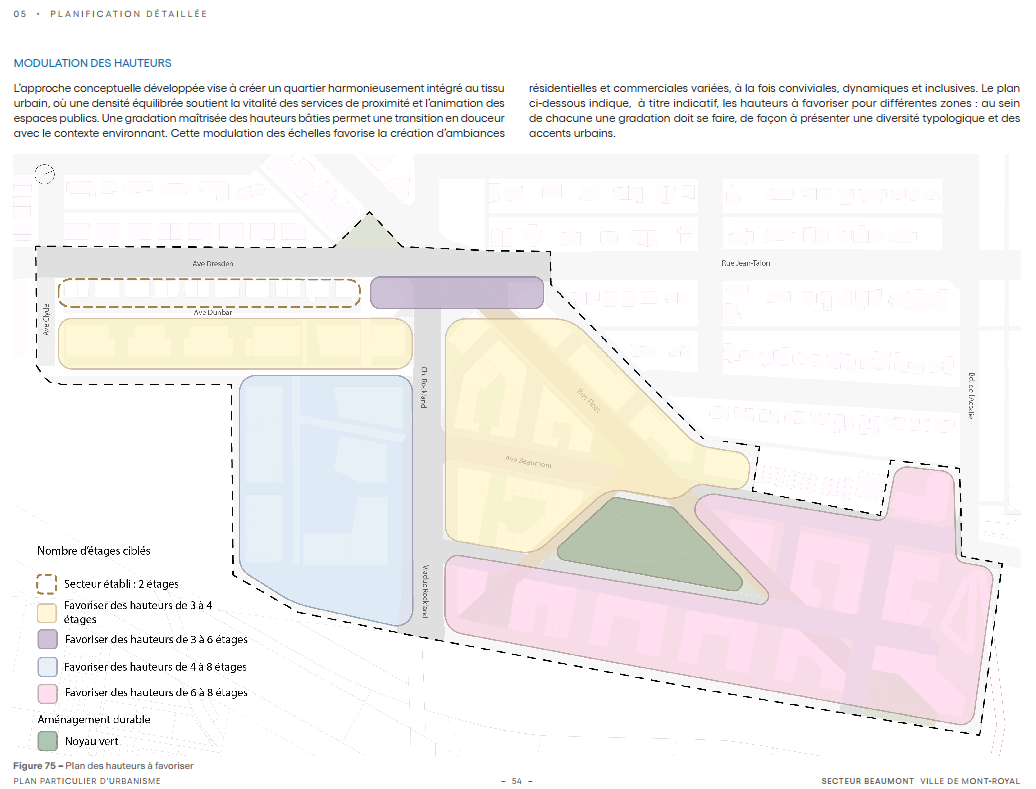Image resolution: width=1036 pixels, height=789 pixels.
Task: Click the blue '4 à 8 étages' legend swatch
Action: point(47,665)
